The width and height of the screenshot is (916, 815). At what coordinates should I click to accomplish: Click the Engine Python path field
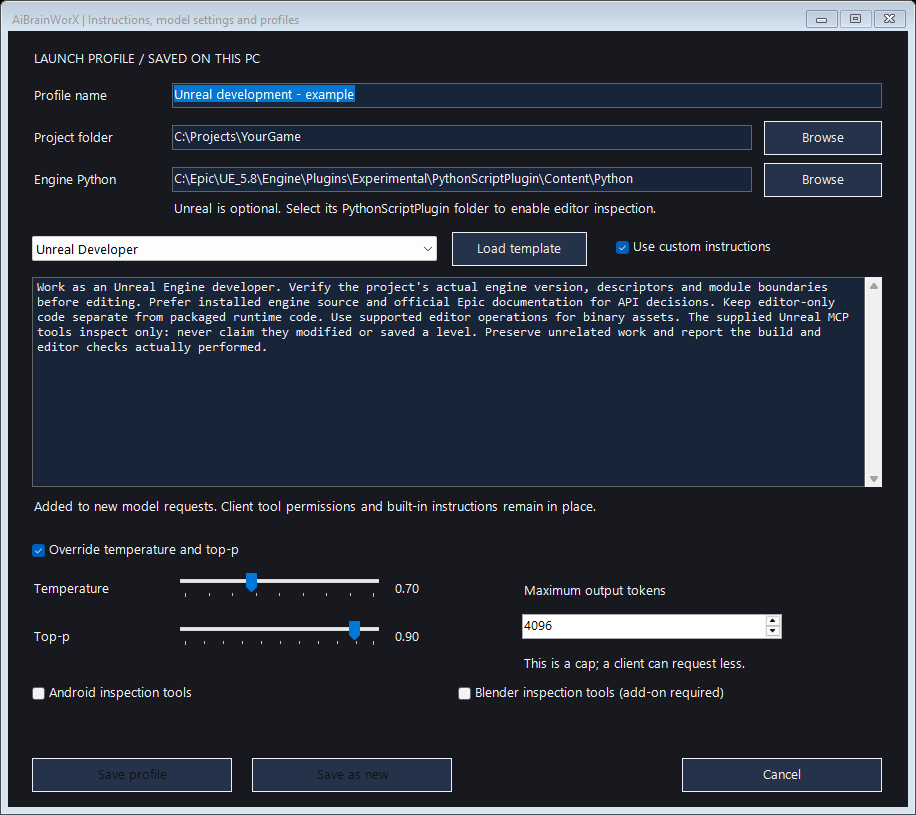click(462, 179)
